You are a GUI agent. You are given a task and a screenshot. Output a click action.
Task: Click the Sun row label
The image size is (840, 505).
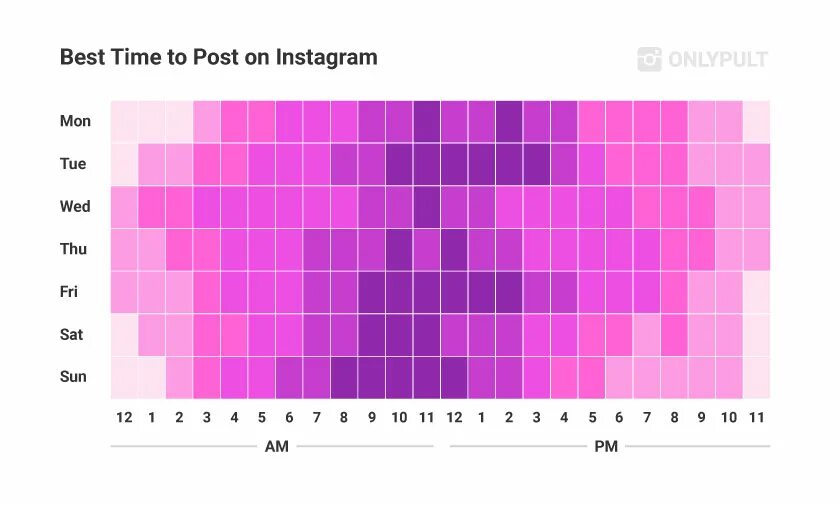click(73, 376)
